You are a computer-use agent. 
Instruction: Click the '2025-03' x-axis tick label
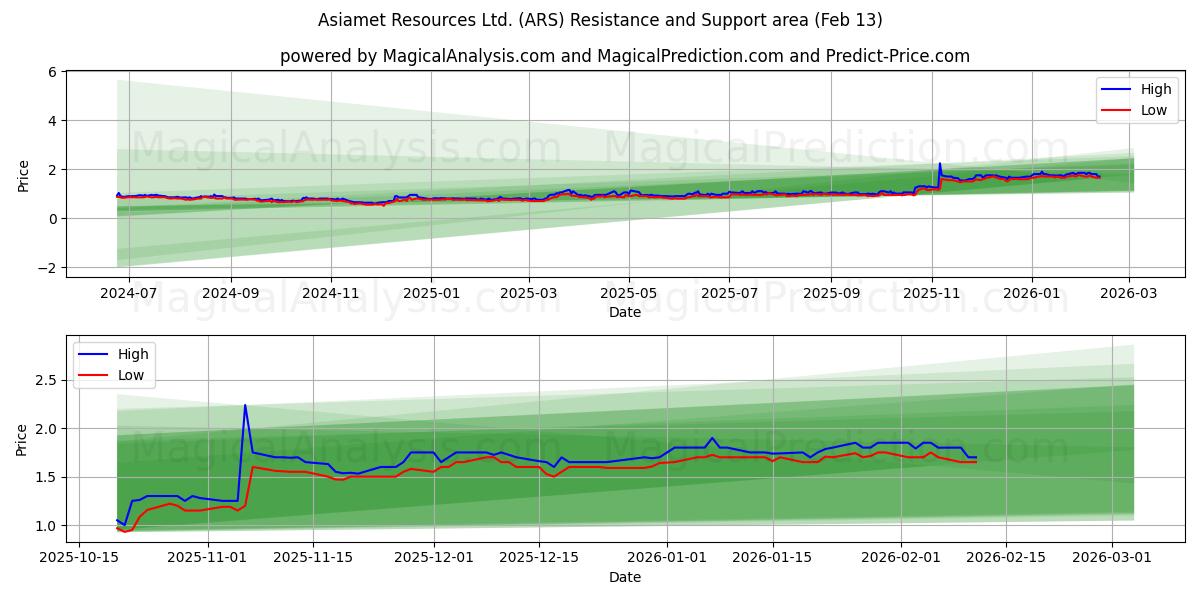528,294
